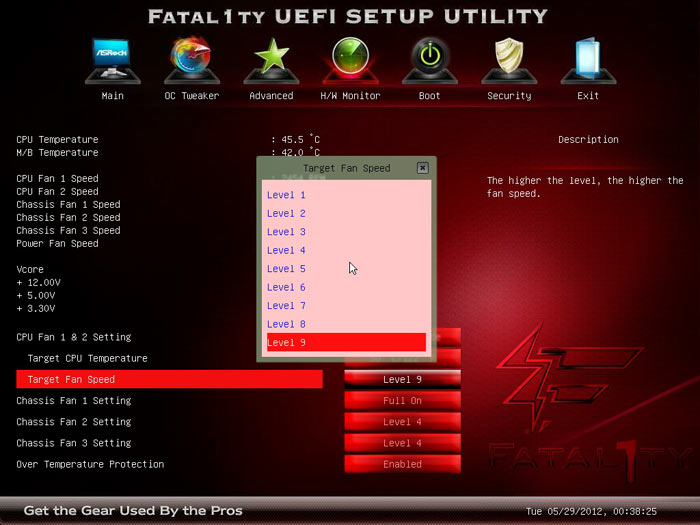The height and width of the screenshot is (525, 700).
Task: Select the Target Fan Speed row
Action: coord(169,379)
